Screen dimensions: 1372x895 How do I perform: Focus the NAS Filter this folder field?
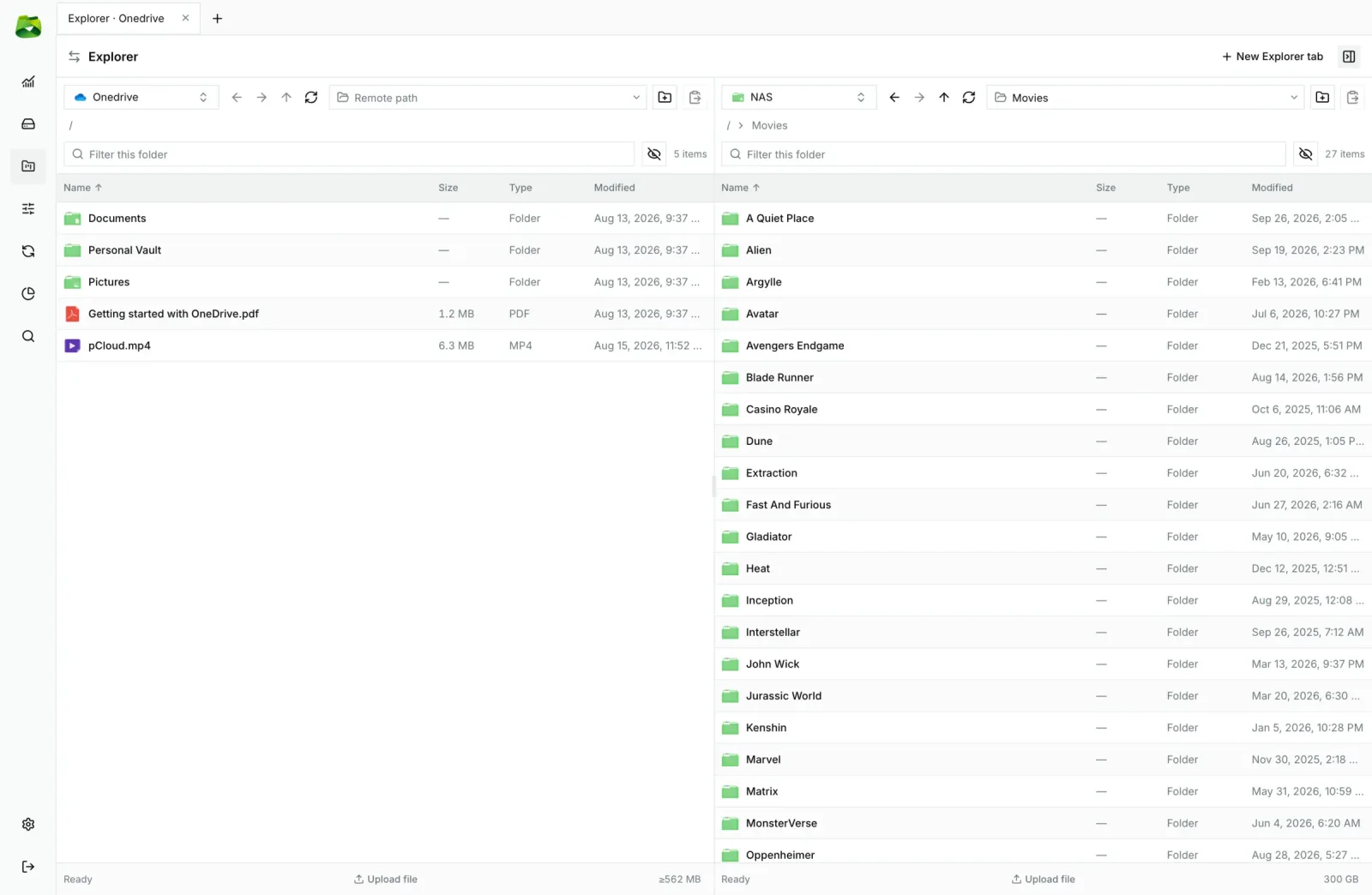point(1003,154)
